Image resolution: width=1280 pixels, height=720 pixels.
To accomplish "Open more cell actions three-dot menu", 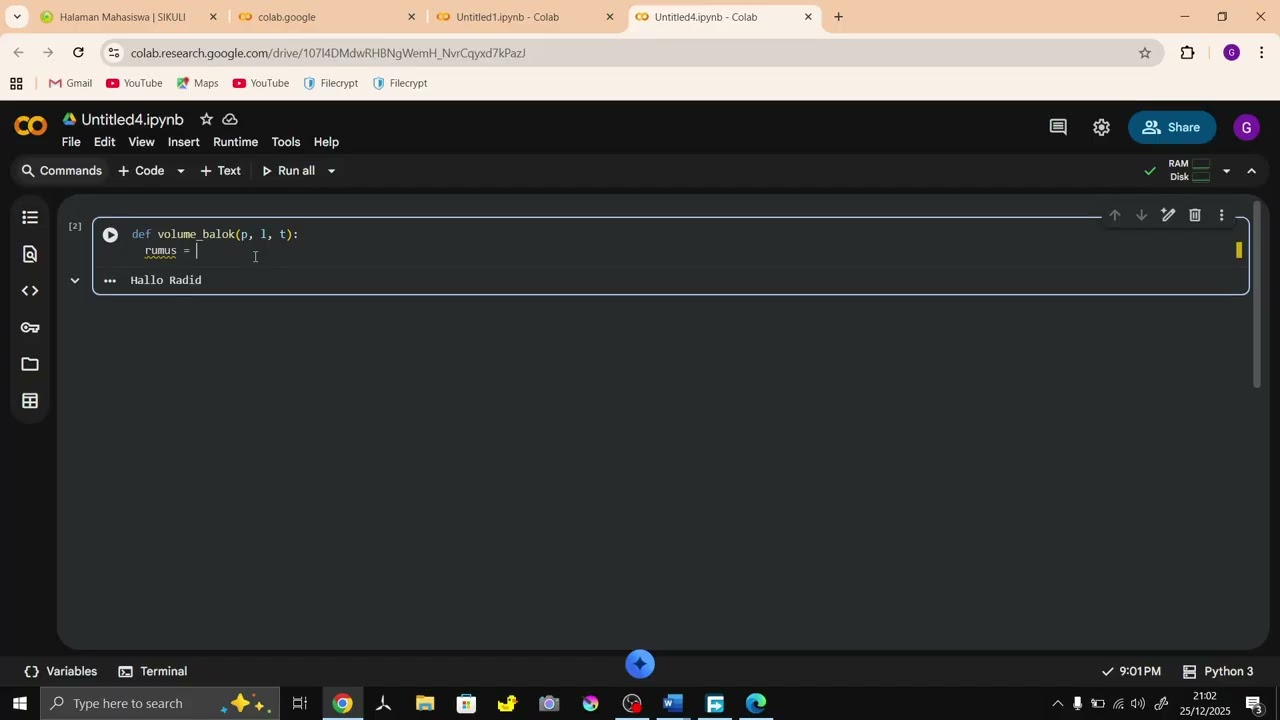I will [x=1221, y=215].
